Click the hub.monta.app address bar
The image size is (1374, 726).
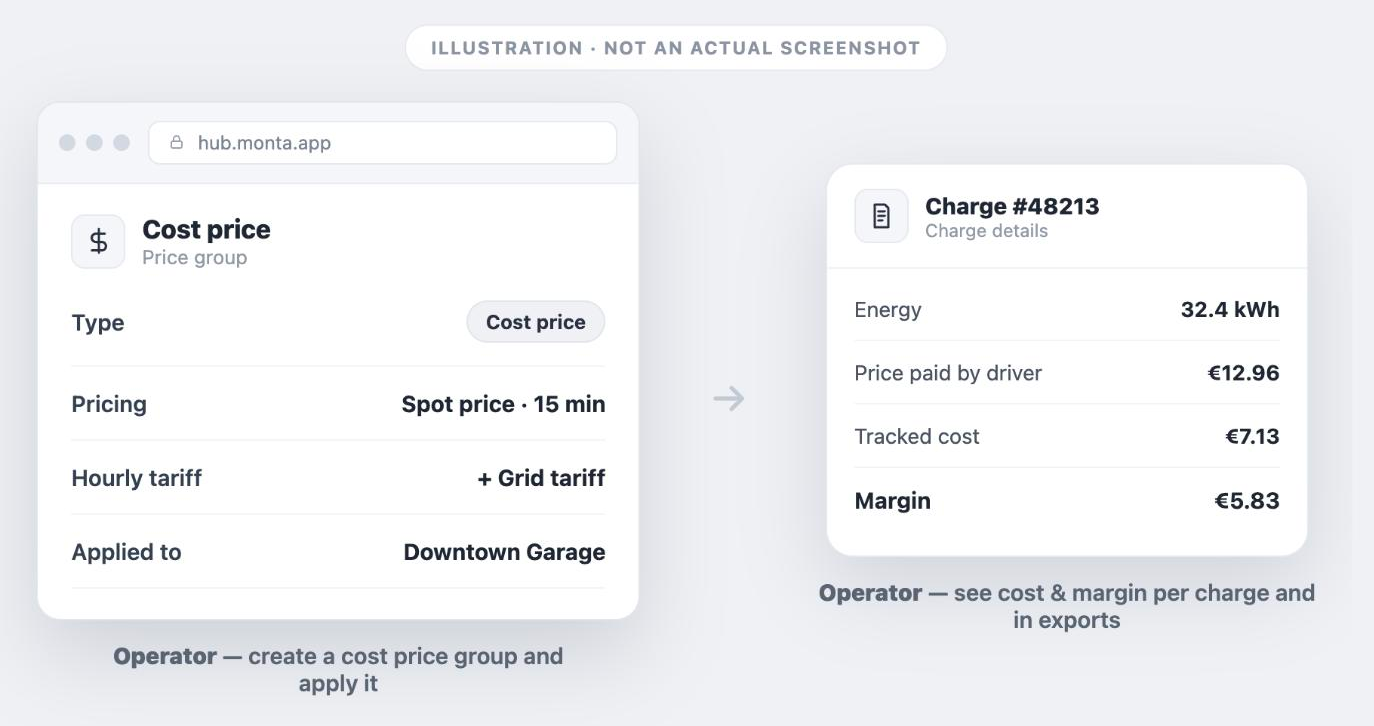382,143
